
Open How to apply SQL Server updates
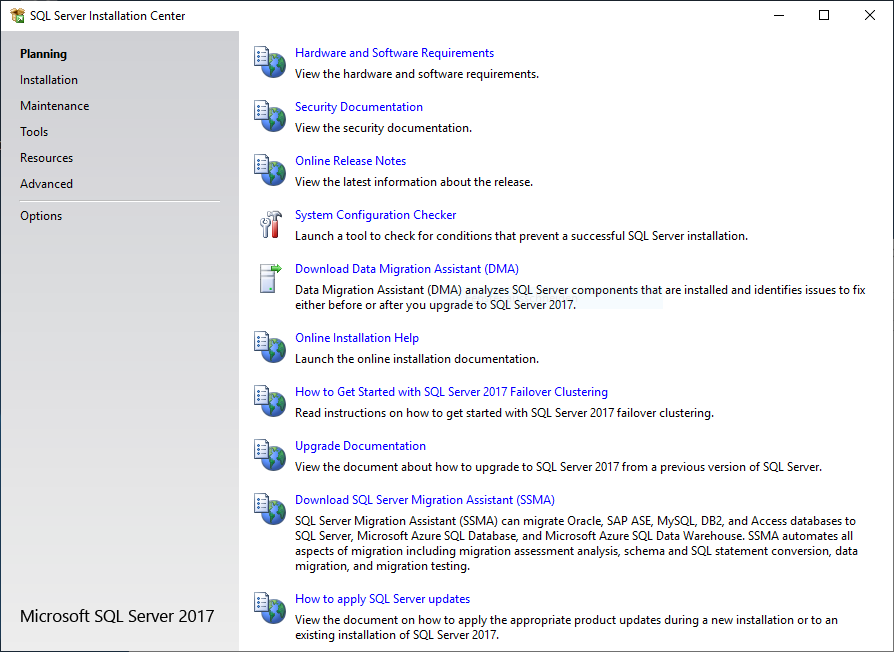coord(383,599)
